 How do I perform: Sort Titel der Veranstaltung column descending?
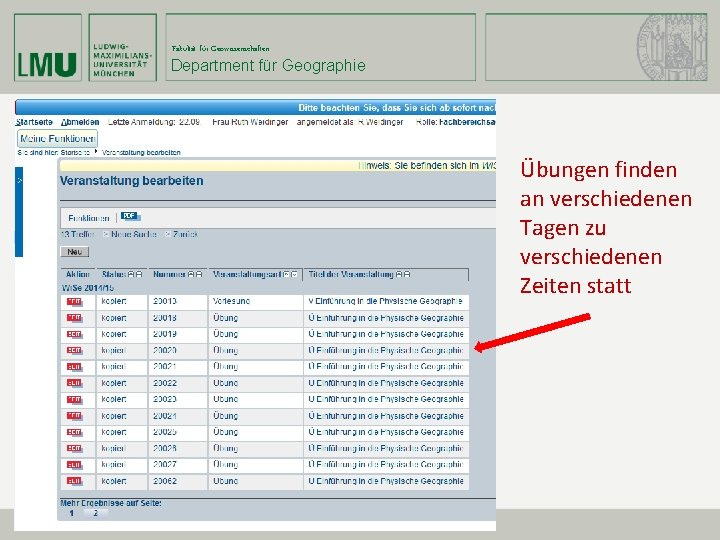406,274
